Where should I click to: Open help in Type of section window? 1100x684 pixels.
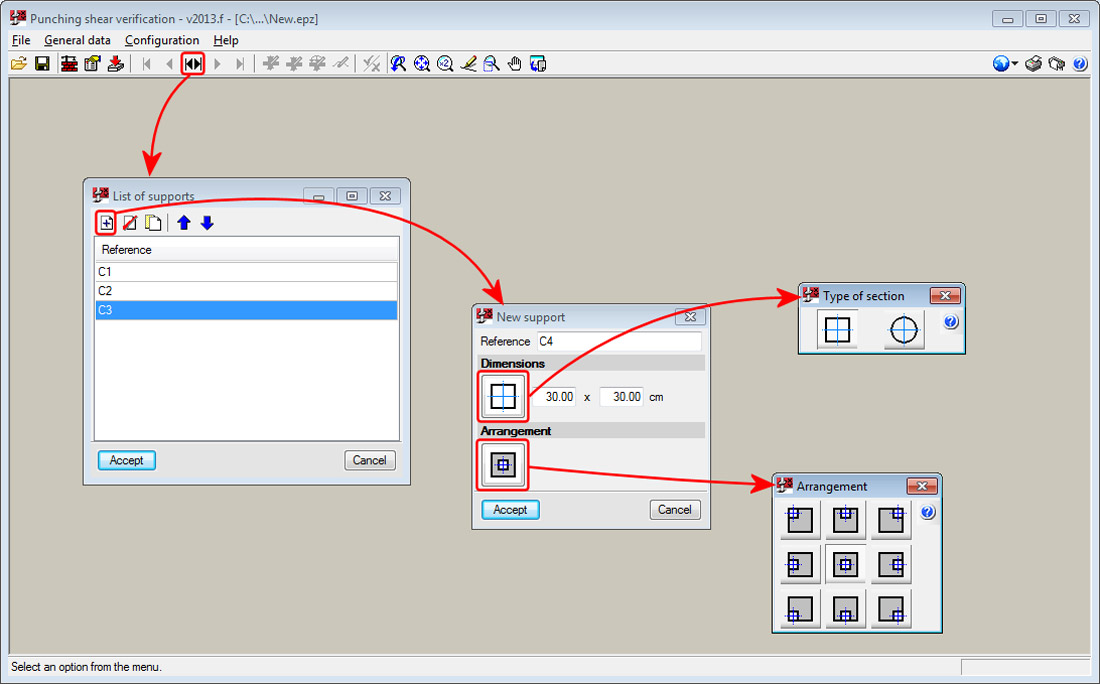coord(951,321)
